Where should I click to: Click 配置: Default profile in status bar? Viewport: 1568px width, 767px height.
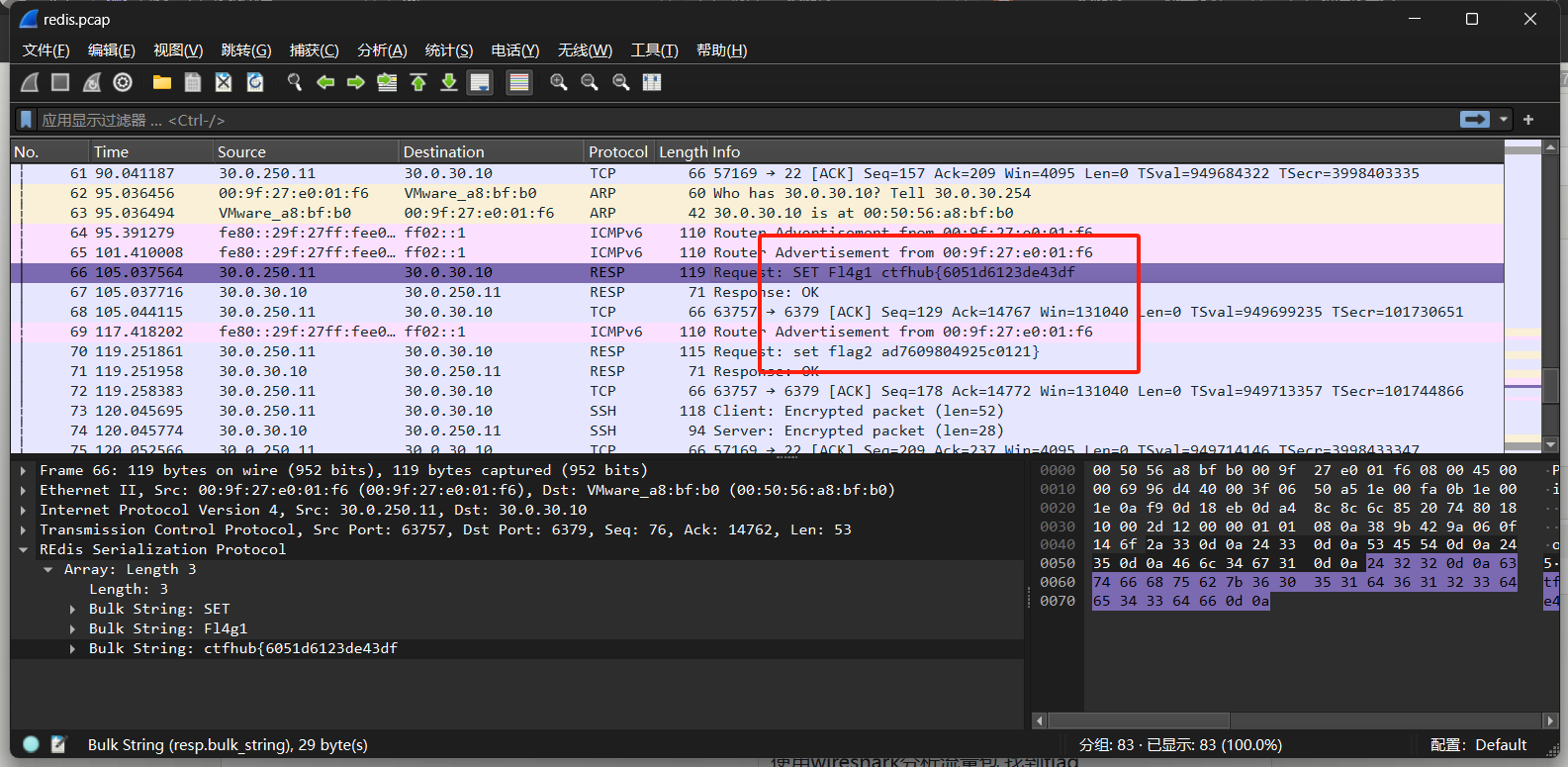tap(1478, 744)
